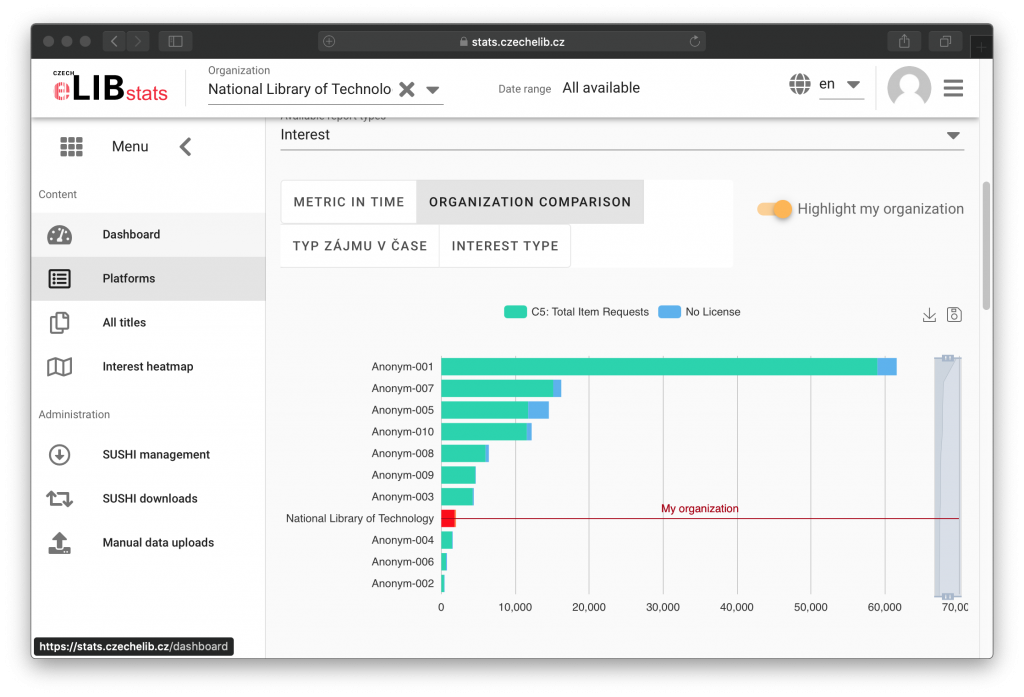Show Safari tab overview

(x=945, y=41)
